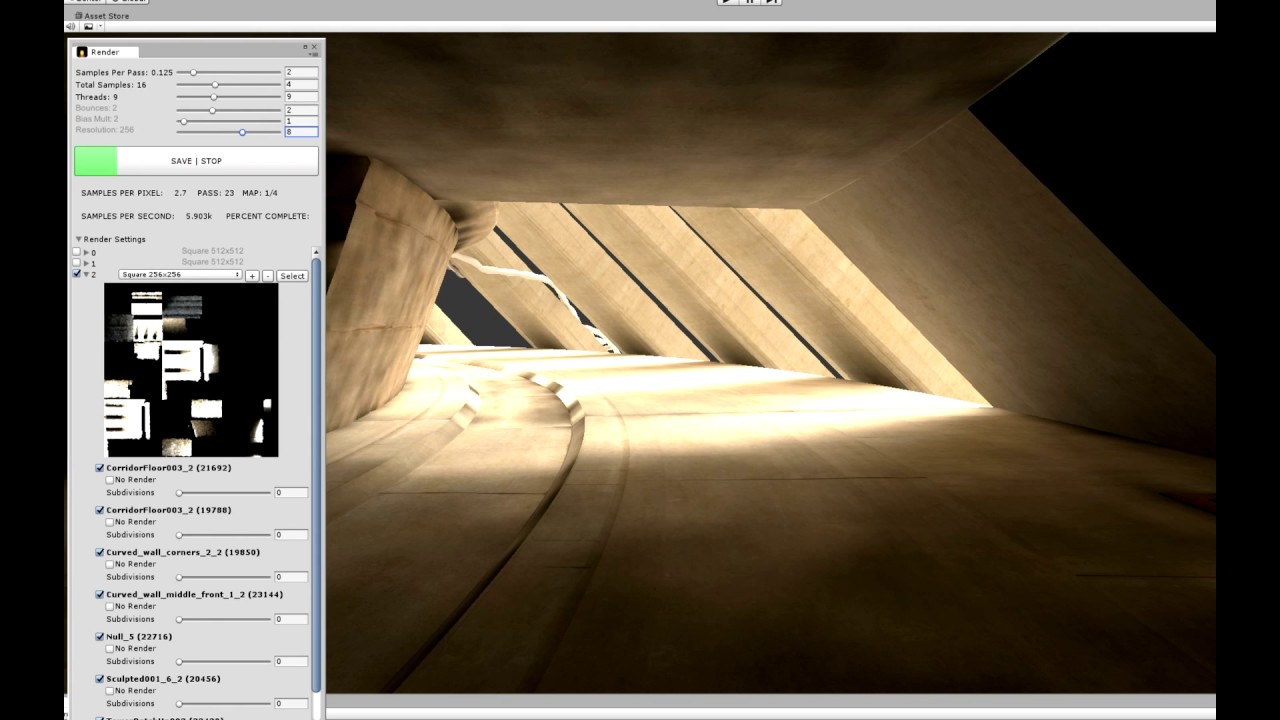
Task: Click the Total Samples slider handle
Action: point(214,86)
